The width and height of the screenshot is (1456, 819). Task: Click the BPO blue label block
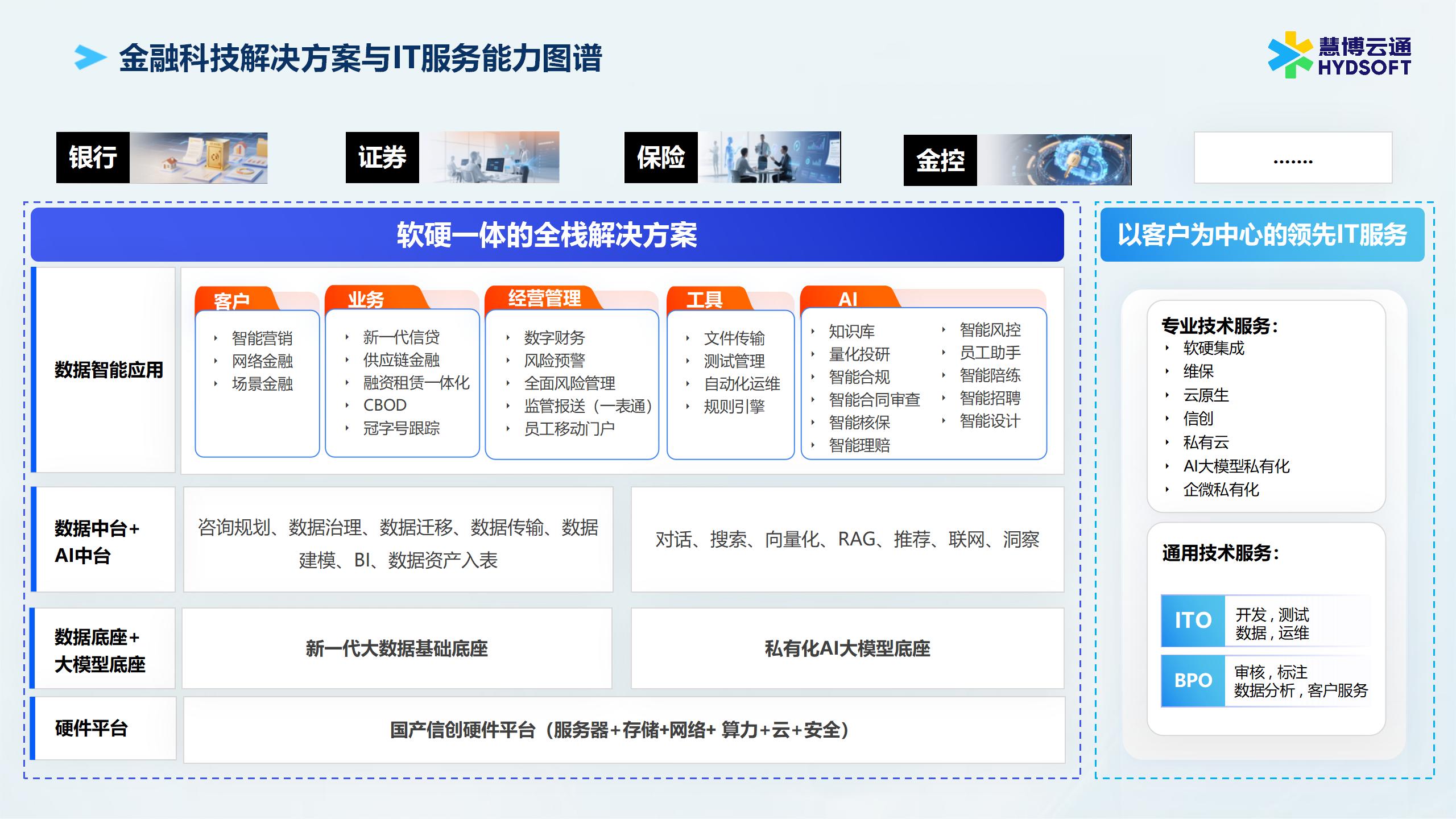pyautogui.click(x=1193, y=680)
